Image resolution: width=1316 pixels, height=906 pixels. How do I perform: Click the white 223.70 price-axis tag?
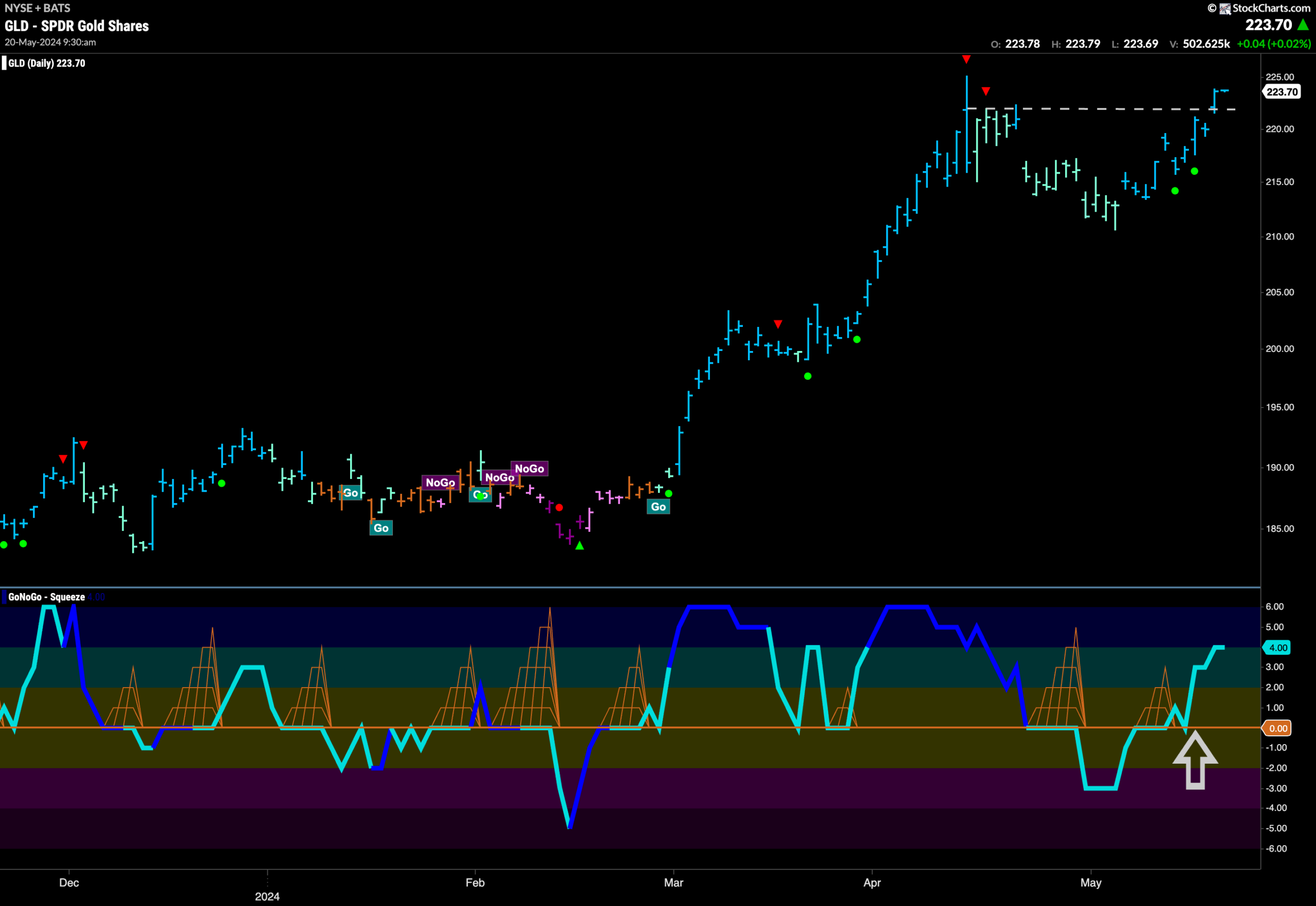tap(1283, 92)
